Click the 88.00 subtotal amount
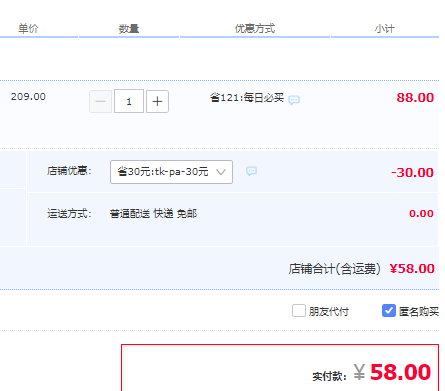445x391 pixels. pyautogui.click(x=415, y=98)
